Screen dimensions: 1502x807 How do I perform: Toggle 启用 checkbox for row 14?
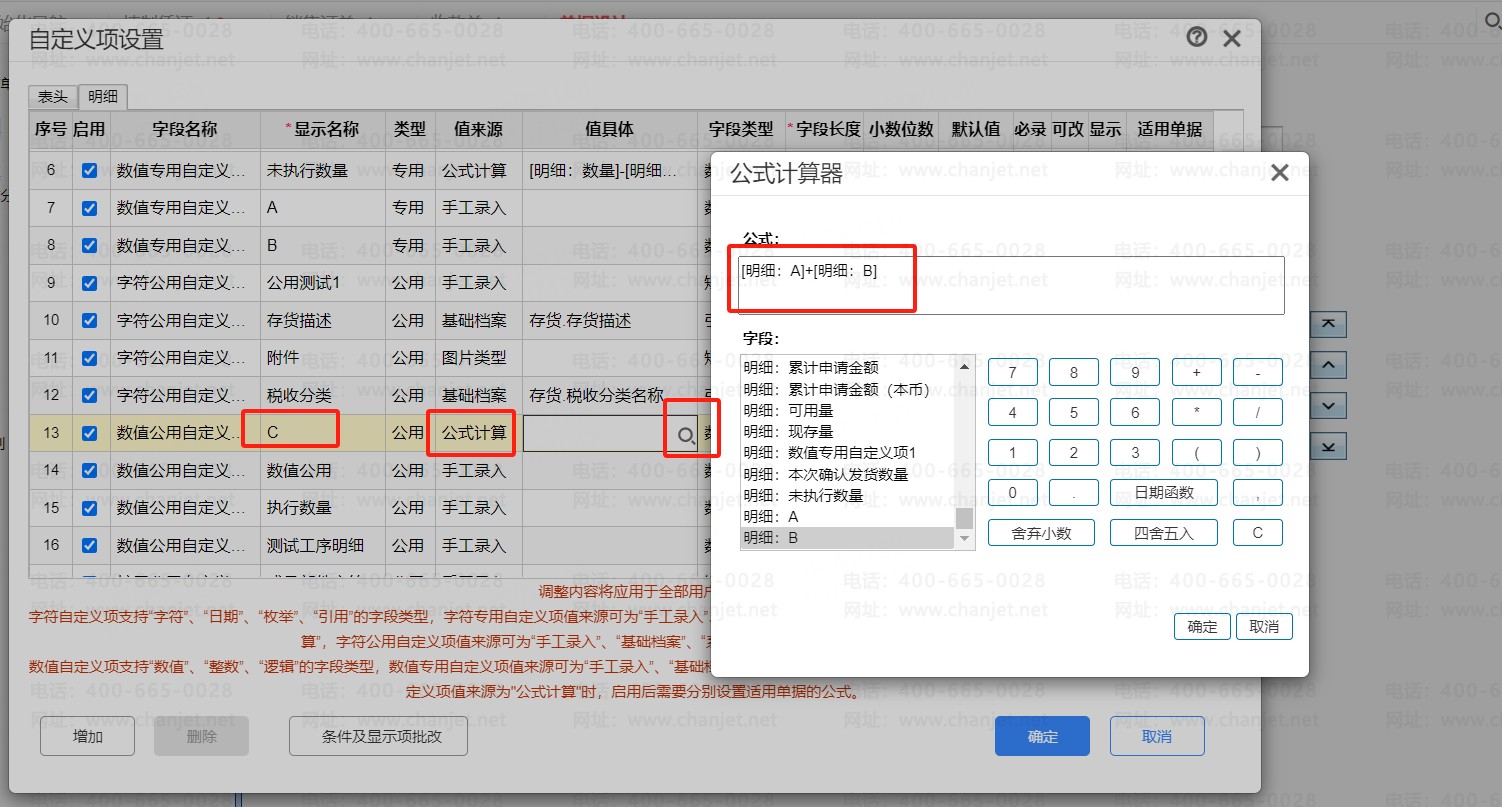pos(90,470)
